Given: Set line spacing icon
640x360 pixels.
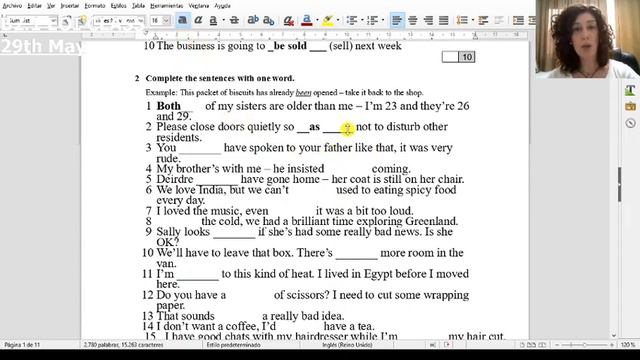Looking at the screenshot, I should [x=462, y=20].
